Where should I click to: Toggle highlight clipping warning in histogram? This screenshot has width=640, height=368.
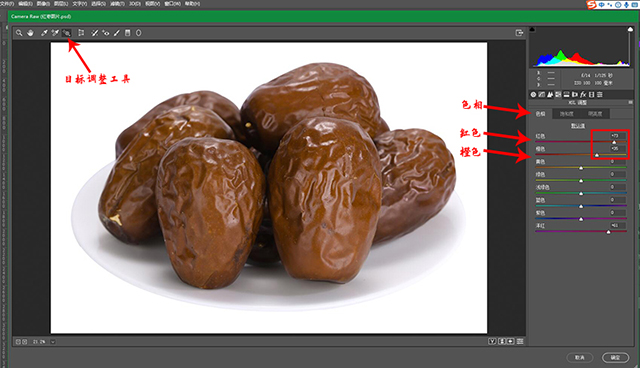[x=630, y=29]
